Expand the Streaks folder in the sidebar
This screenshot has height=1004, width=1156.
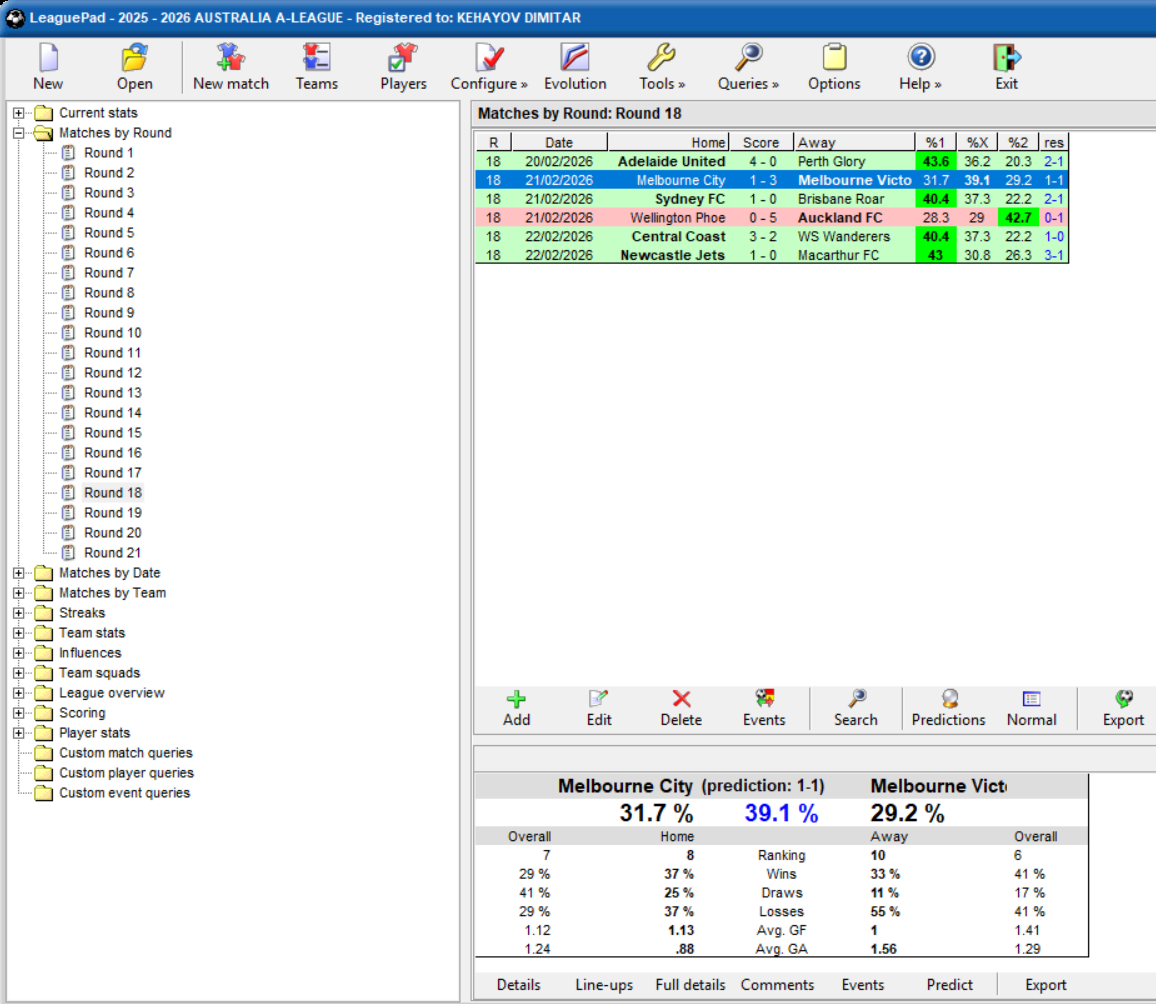[19, 613]
